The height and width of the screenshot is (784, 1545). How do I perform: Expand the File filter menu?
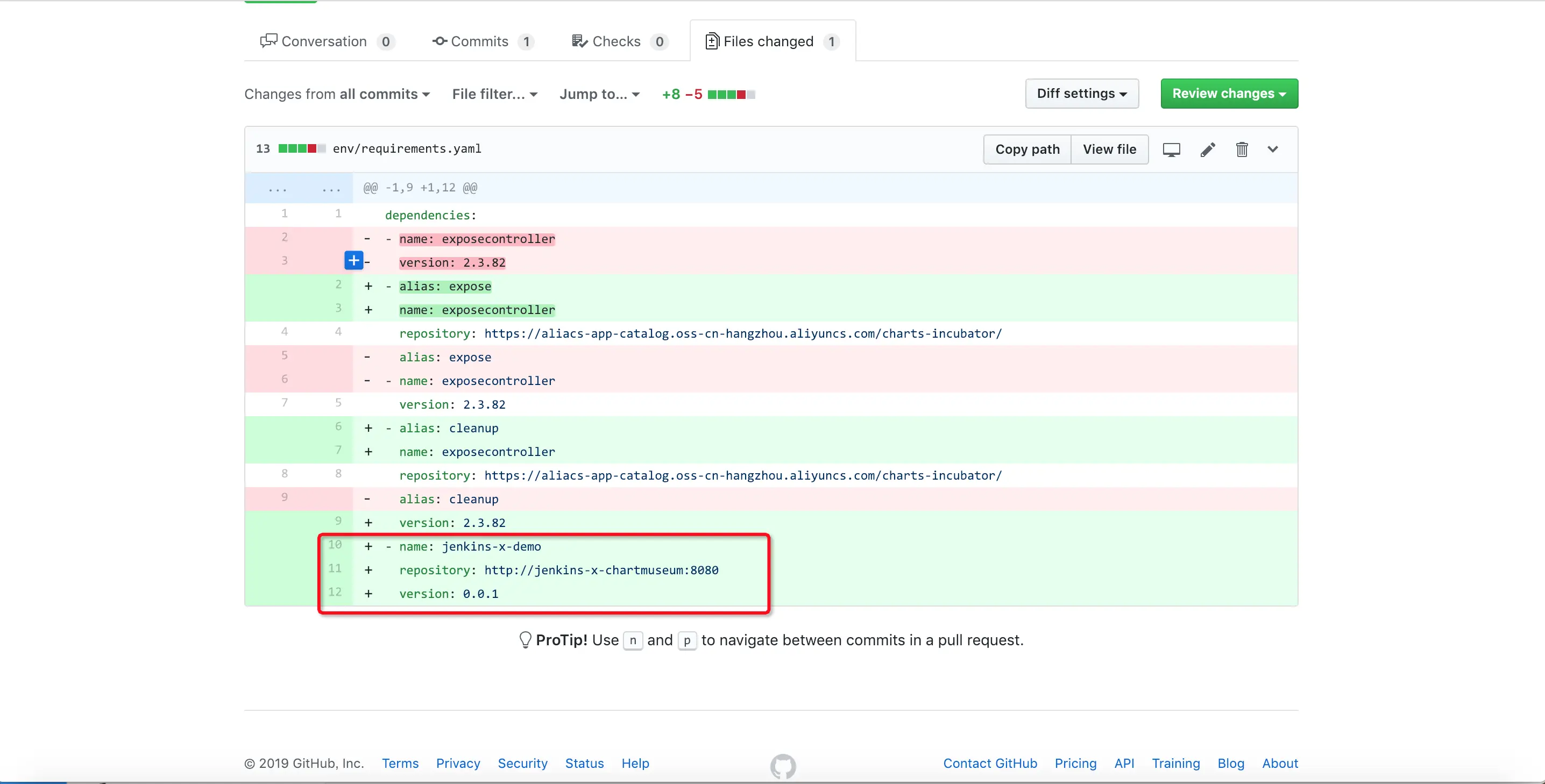[x=494, y=94]
